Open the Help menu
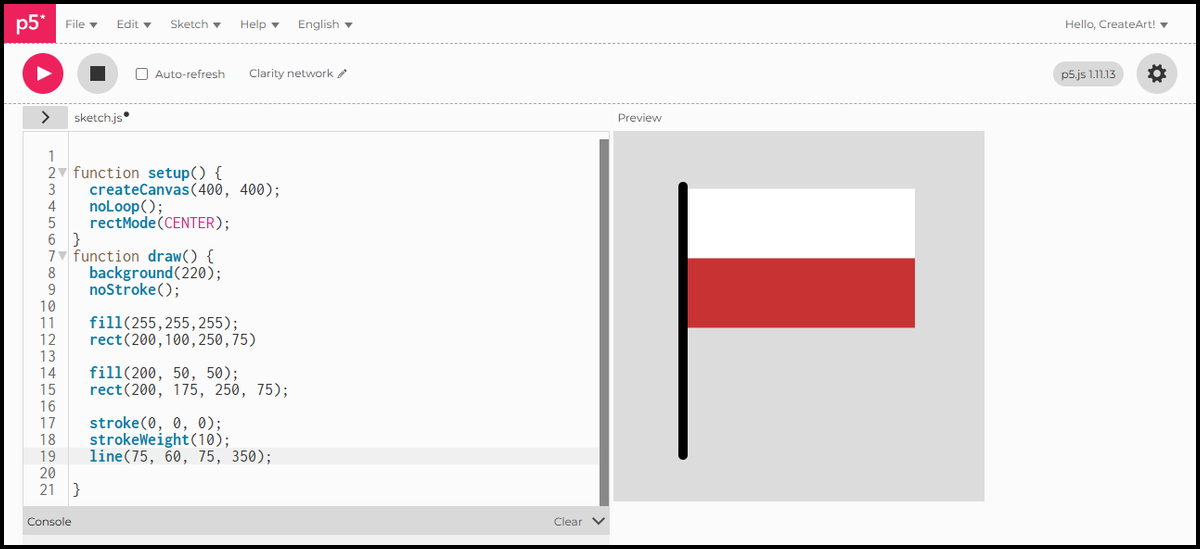Image resolution: width=1200 pixels, height=549 pixels. [260, 24]
